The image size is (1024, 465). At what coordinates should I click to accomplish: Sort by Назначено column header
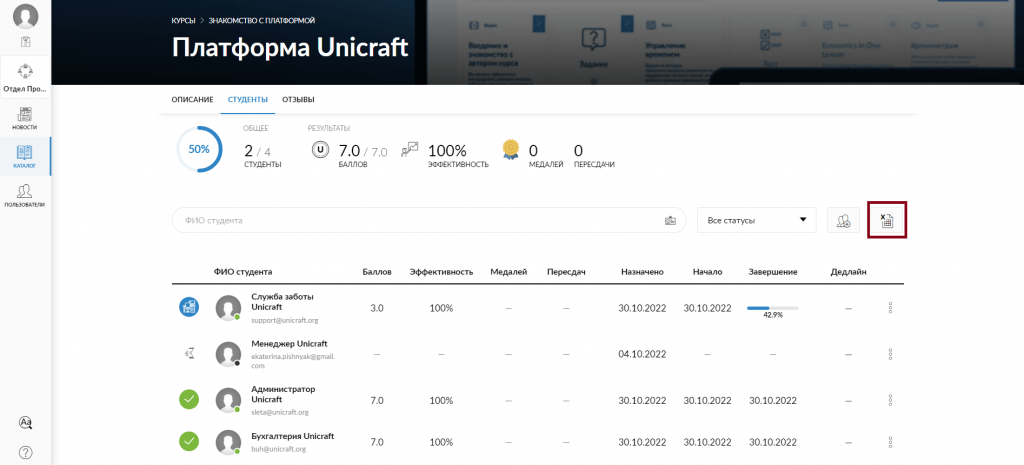tap(642, 272)
